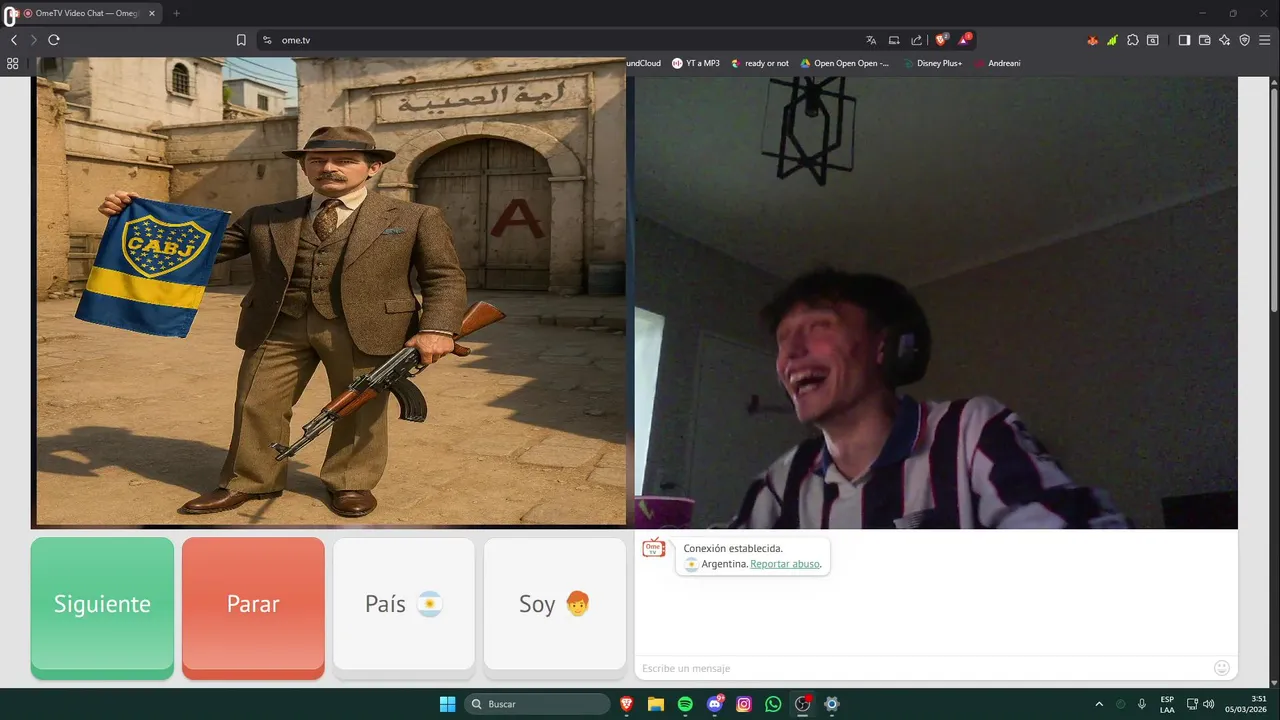Click the Siguiente button
This screenshot has height=720, width=1280.
102,608
